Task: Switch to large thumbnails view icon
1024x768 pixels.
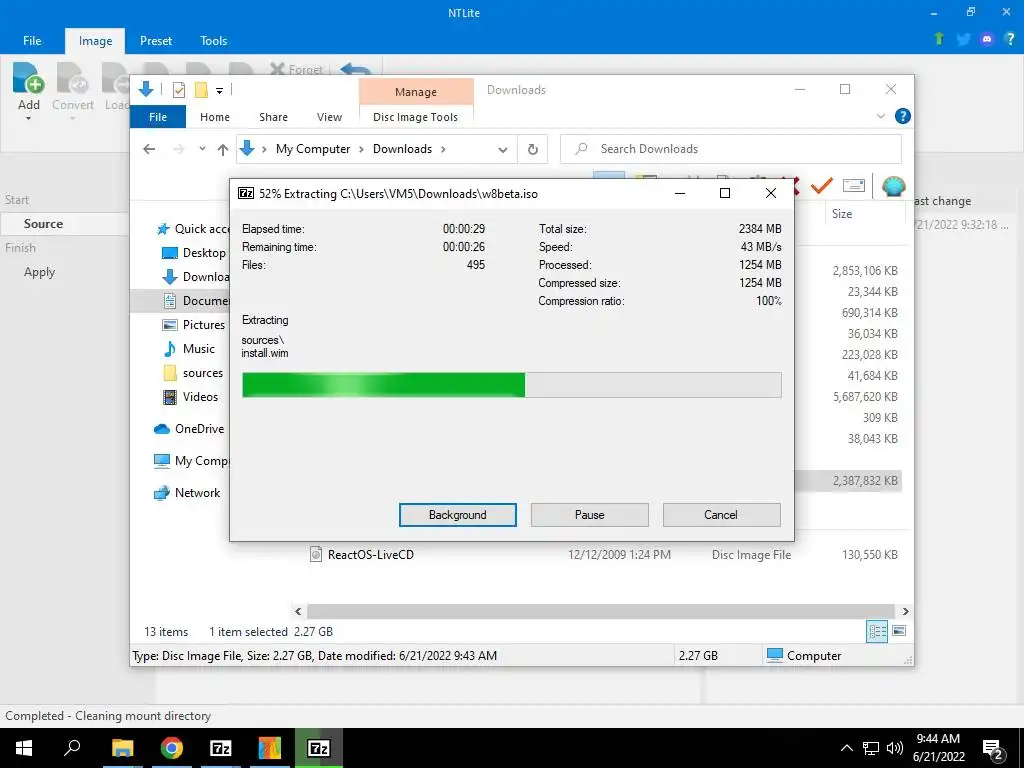Action: coord(899,631)
